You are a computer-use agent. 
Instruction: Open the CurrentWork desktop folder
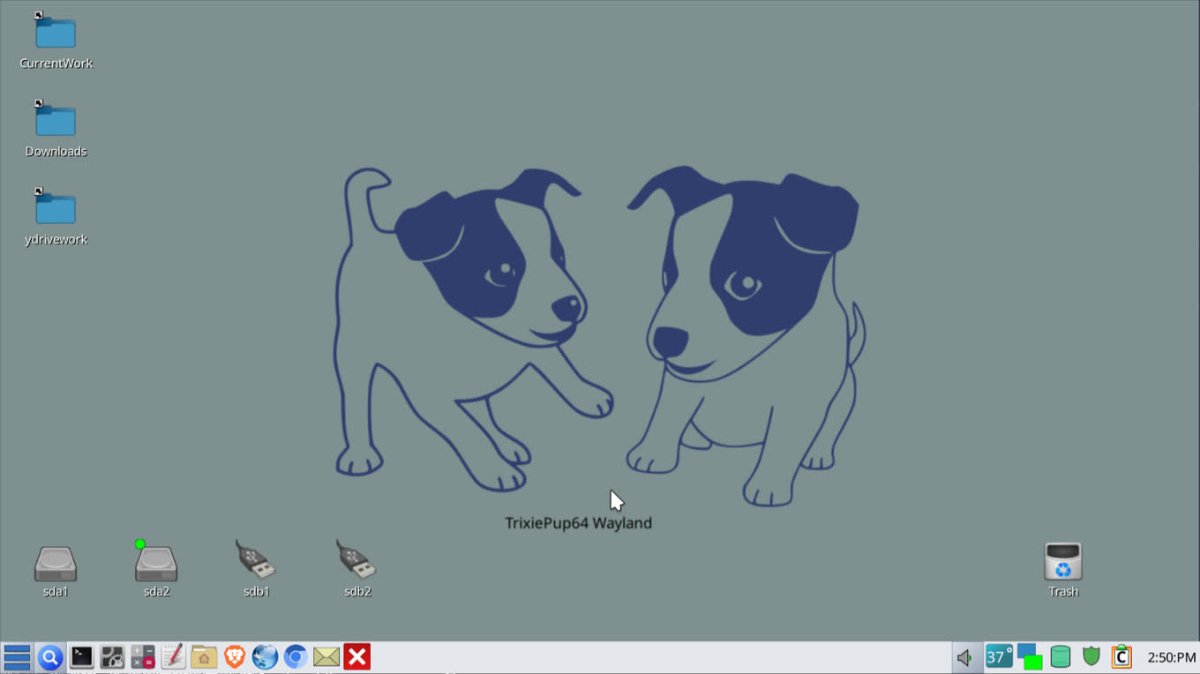55,35
